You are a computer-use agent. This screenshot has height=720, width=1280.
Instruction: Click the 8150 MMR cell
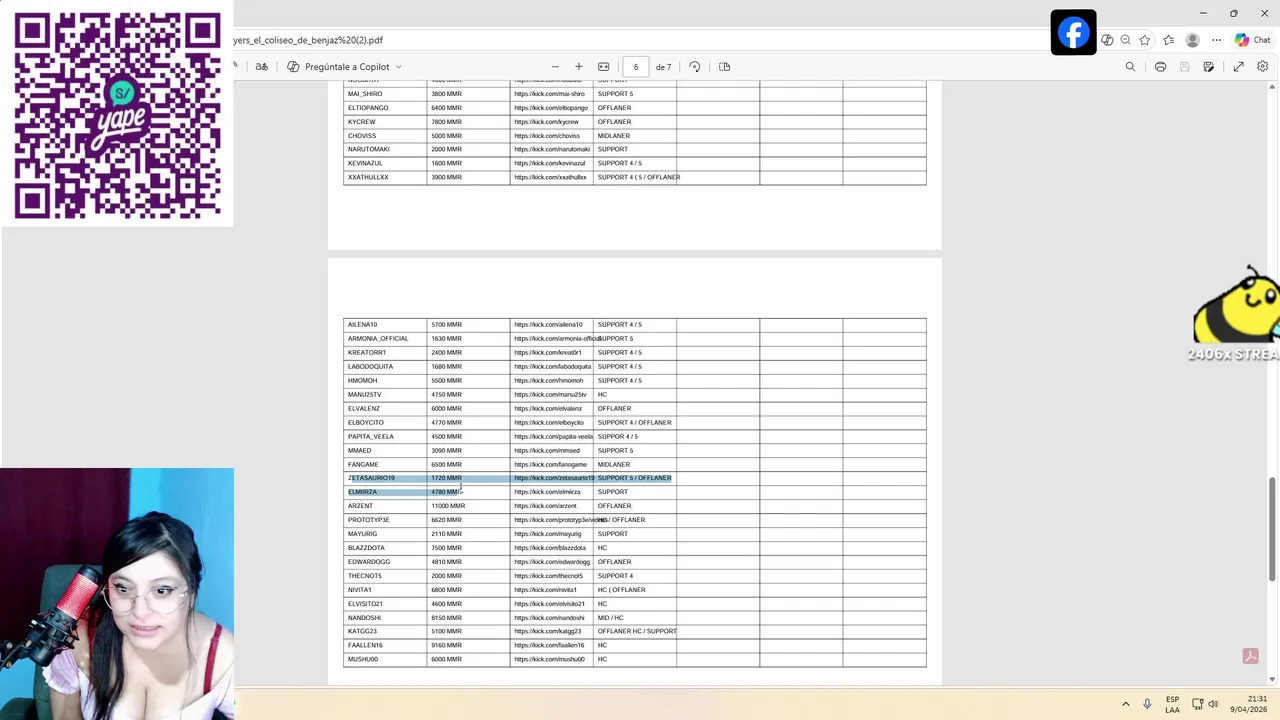446,618
